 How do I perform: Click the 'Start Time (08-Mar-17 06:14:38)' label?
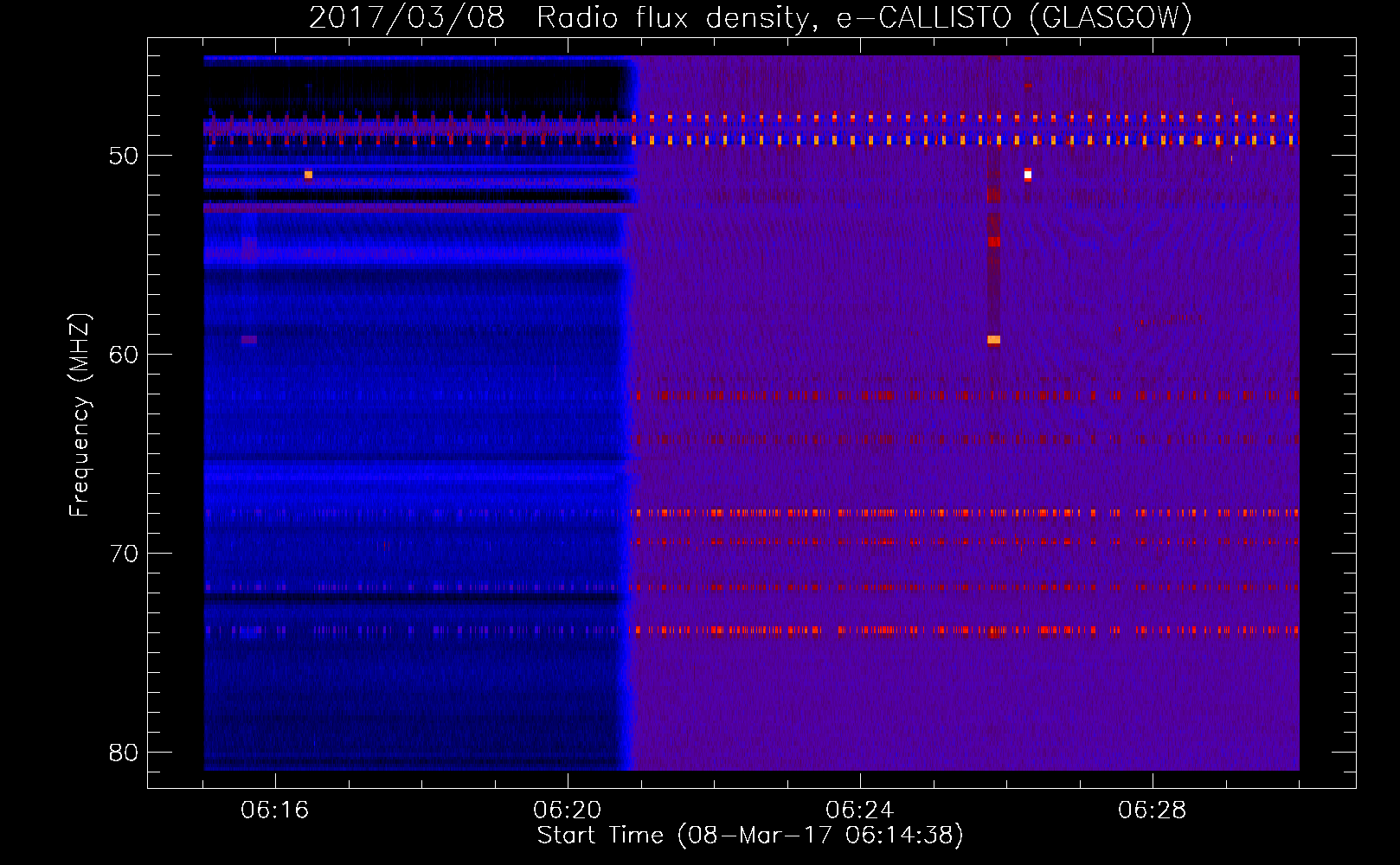click(750, 836)
